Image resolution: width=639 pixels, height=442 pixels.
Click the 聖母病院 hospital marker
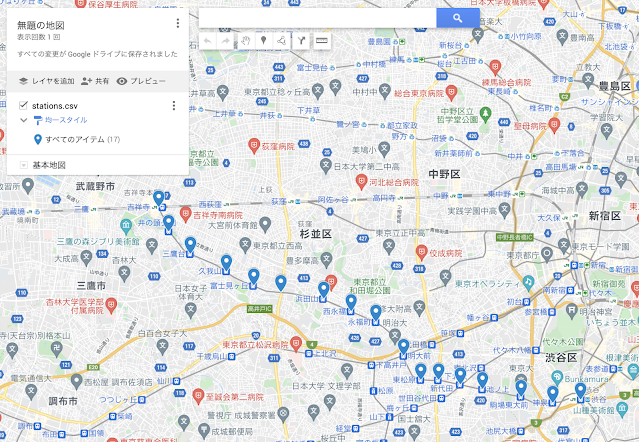point(554,125)
